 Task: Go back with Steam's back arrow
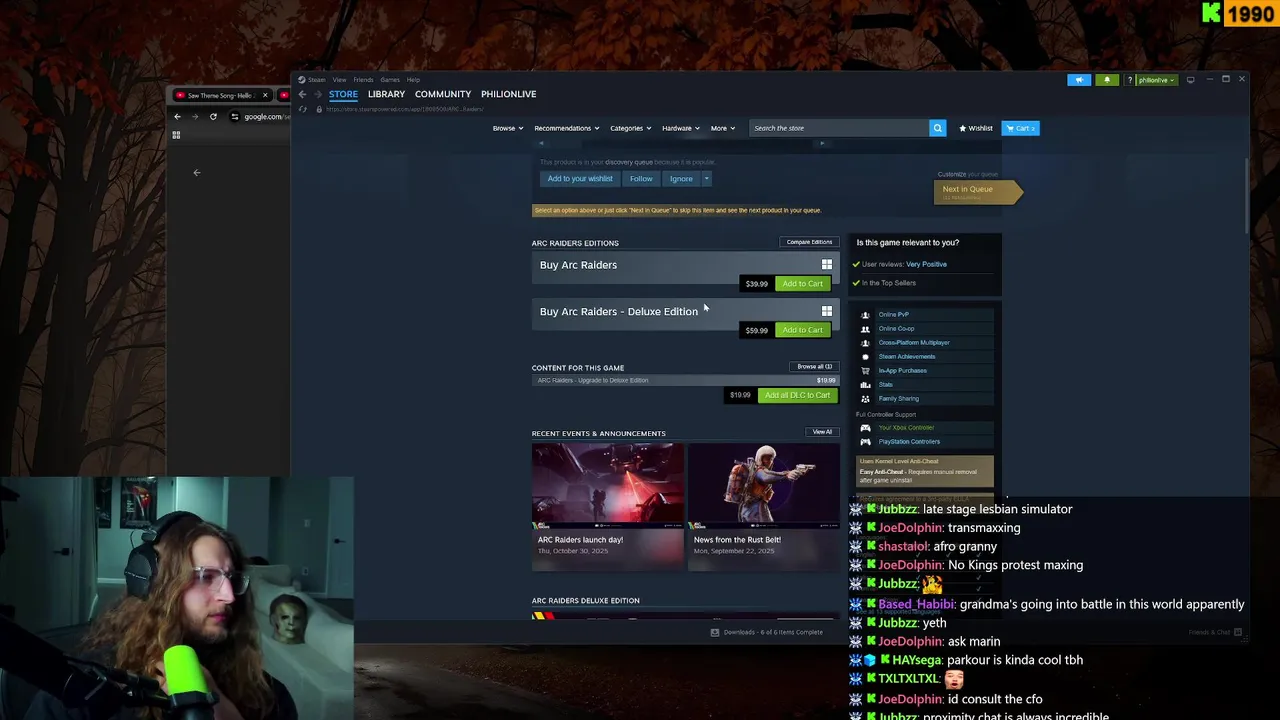pyautogui.click(x=302, y=94)
